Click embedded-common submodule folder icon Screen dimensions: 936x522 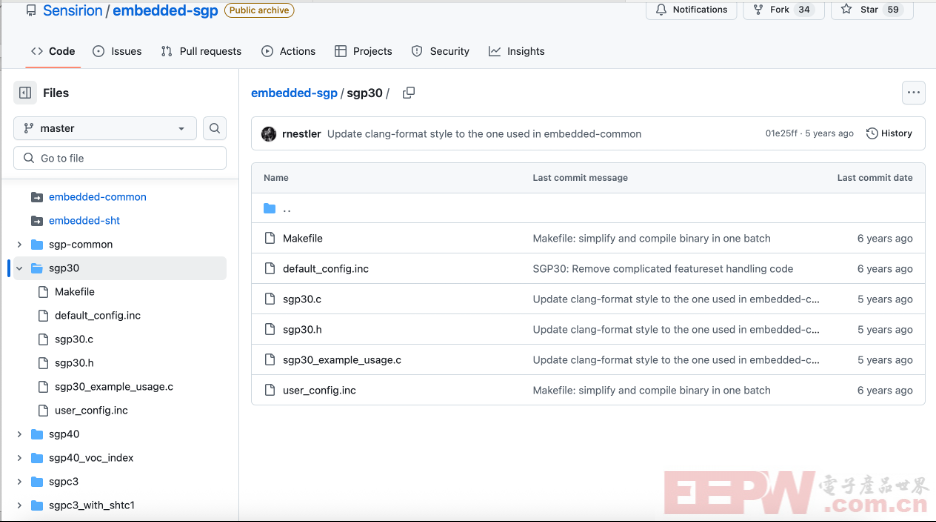(37, 196)
